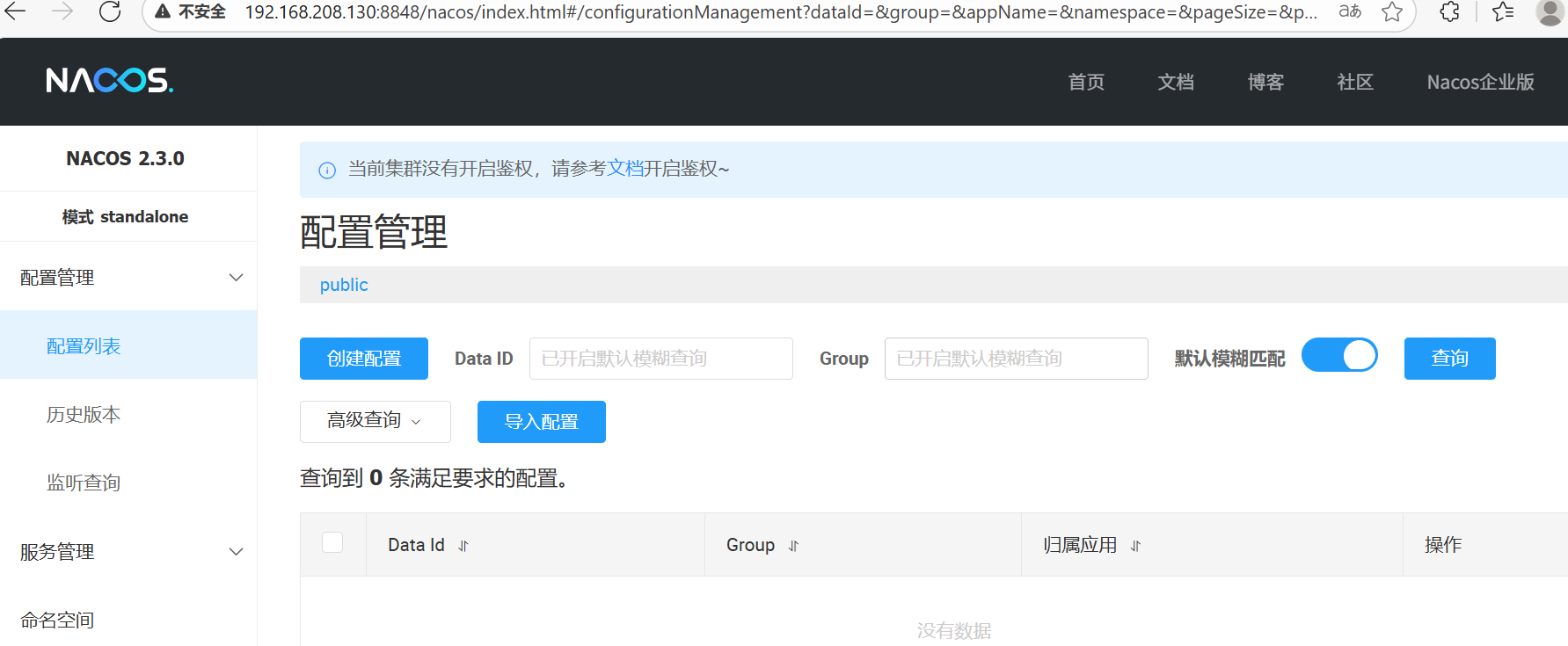This screenshot has height=646, width=1568.
Task: Click the 模式 standalone label
Action: pyautogui.click(x=126, y=217)
